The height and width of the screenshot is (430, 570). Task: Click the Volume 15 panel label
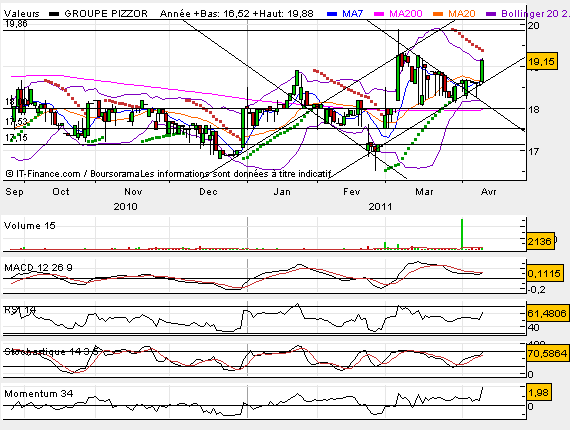pos(30,226)
